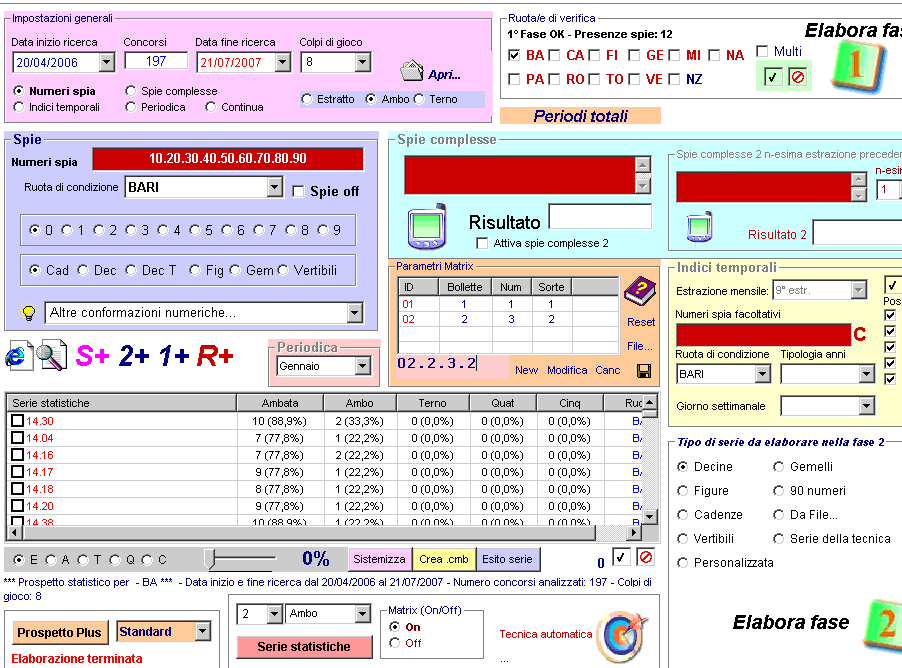Viewport: 902px width, 668px height.
Task: Clear wheel selection with red prohibition icon
Action: coord(798,77)
